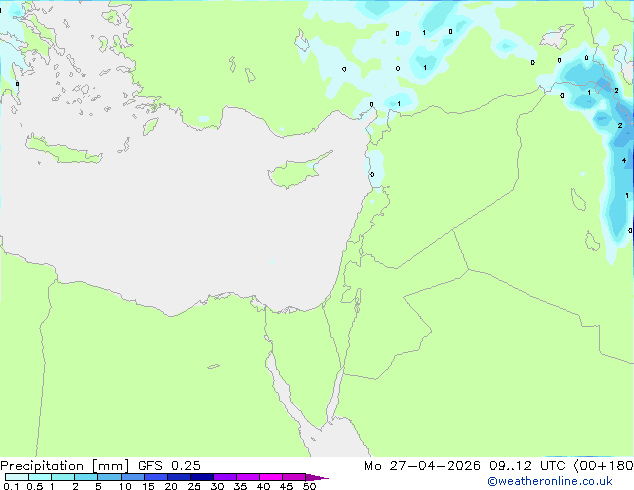Click the legend value label '25'
Screen dimensions: 634x490
tap(194, 486)
